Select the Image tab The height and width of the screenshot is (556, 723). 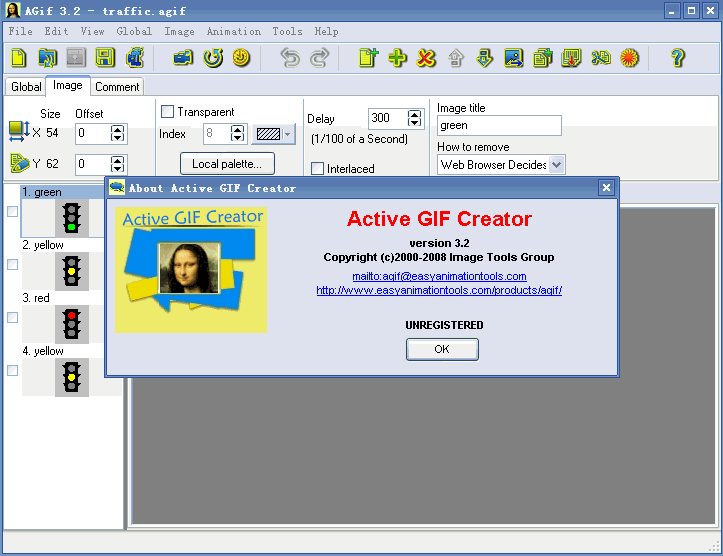(x=68, y=86)
